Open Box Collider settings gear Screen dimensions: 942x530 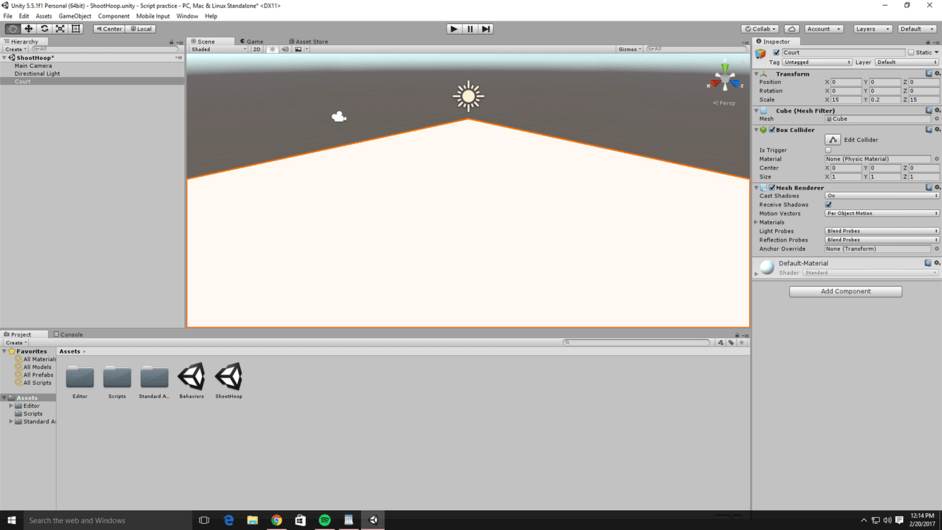937,130
